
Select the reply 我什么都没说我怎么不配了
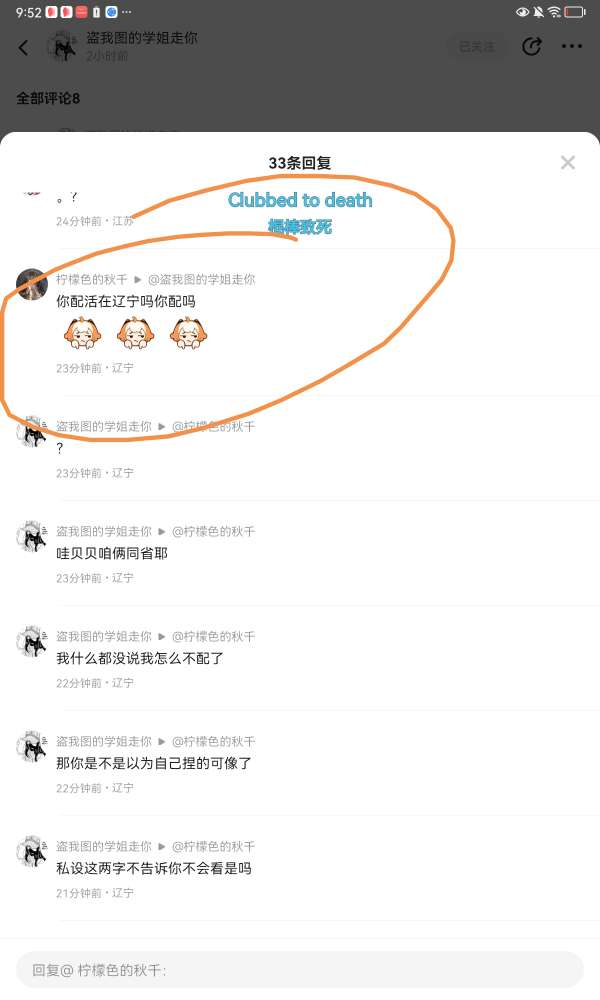[140, 658]
